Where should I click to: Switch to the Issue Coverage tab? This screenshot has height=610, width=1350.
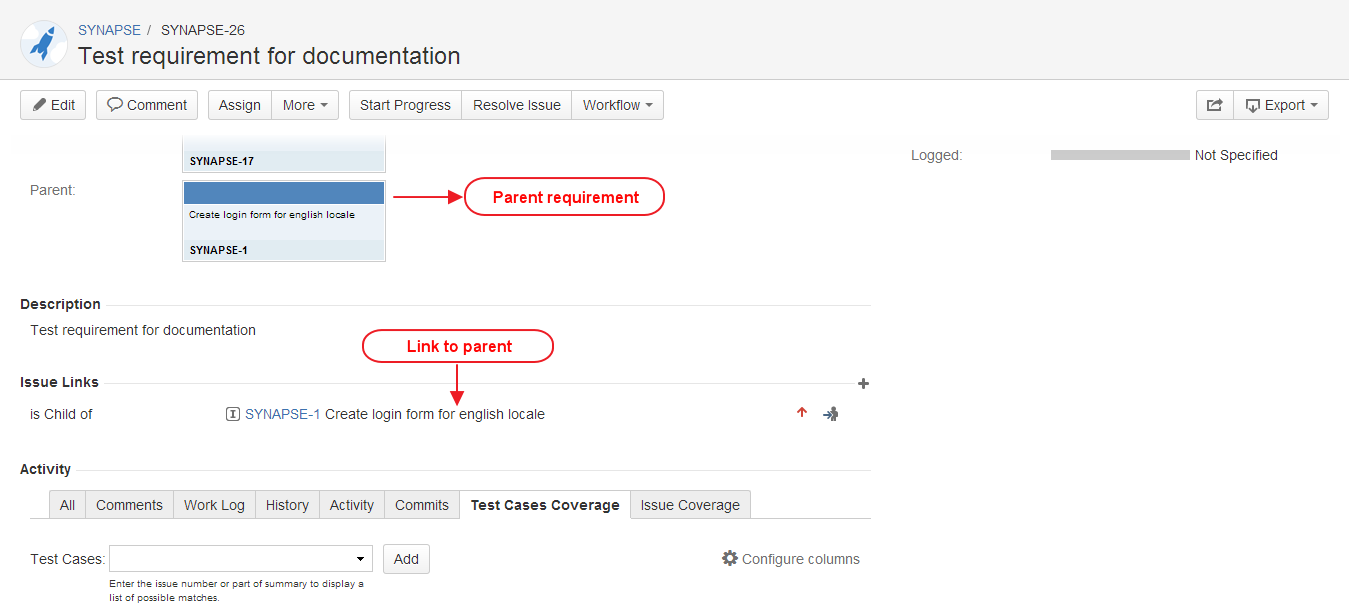pyautogui.click(x=690, y=505)
